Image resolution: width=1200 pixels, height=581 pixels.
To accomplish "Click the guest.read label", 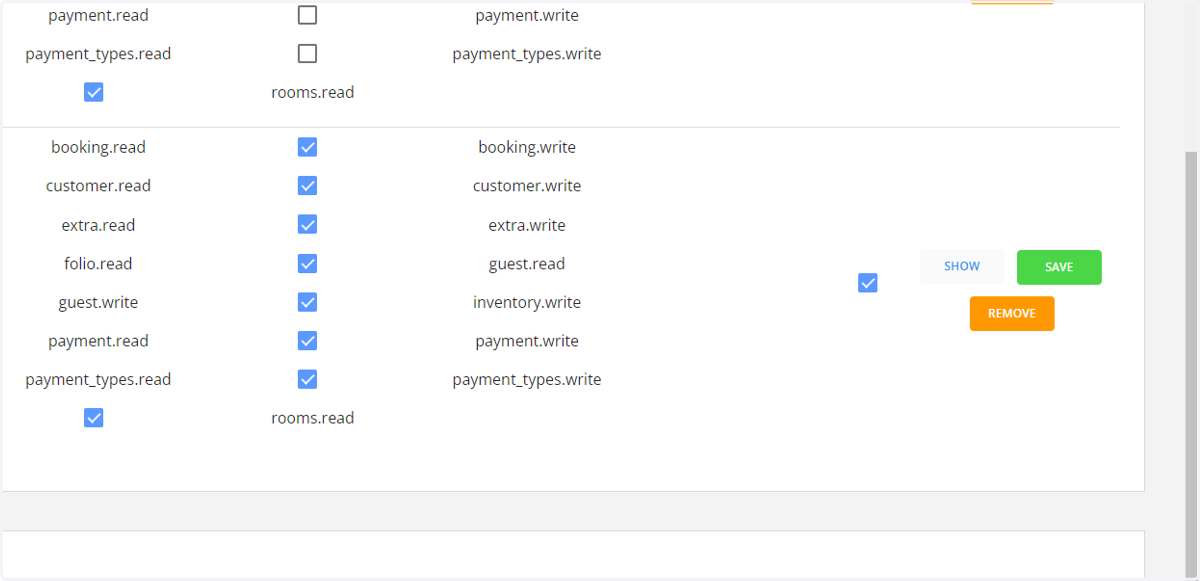I will click(x=527, y=264).
